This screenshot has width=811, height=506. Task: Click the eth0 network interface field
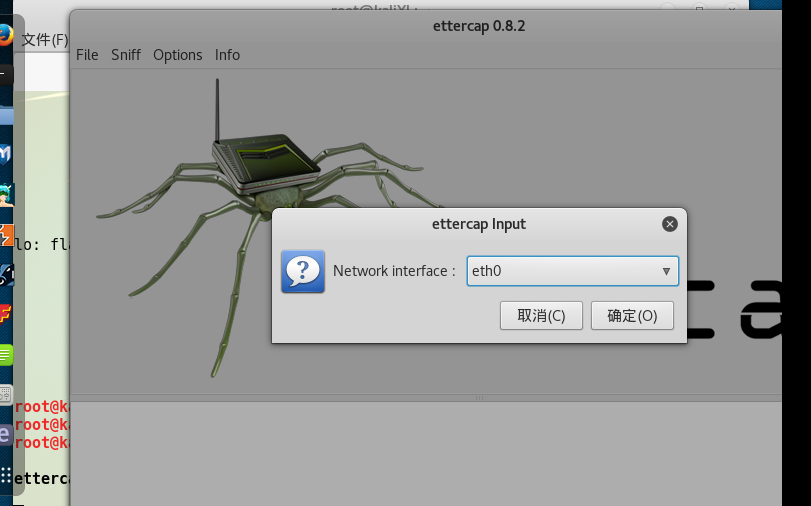573,271
